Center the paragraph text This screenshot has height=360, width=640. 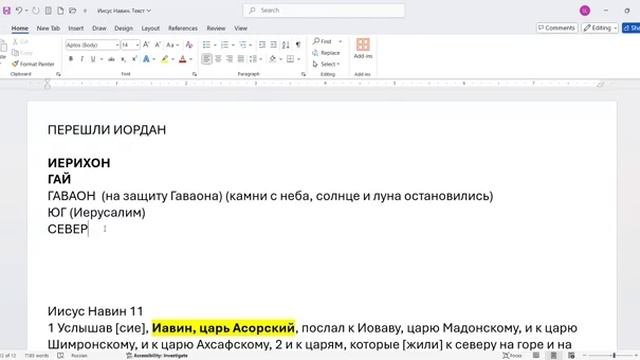(218, 60)
